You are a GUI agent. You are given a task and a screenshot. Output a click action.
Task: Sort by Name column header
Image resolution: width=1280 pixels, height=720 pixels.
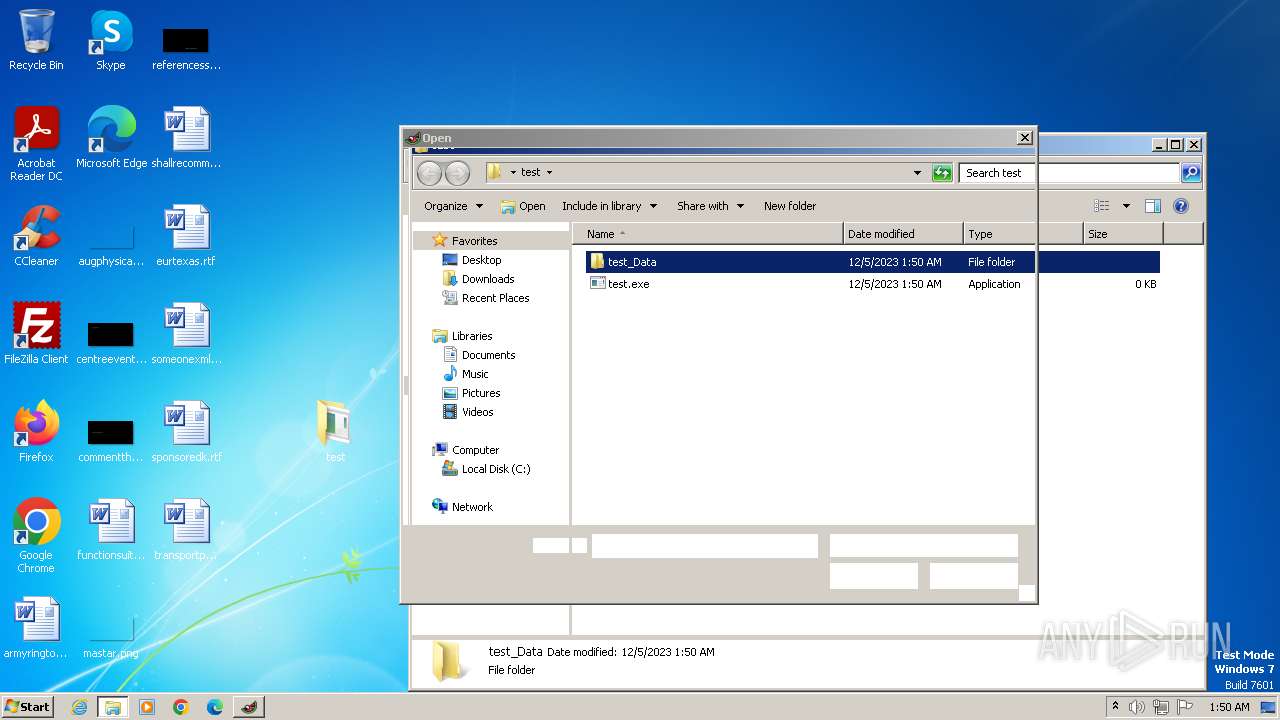pos(707,234)
